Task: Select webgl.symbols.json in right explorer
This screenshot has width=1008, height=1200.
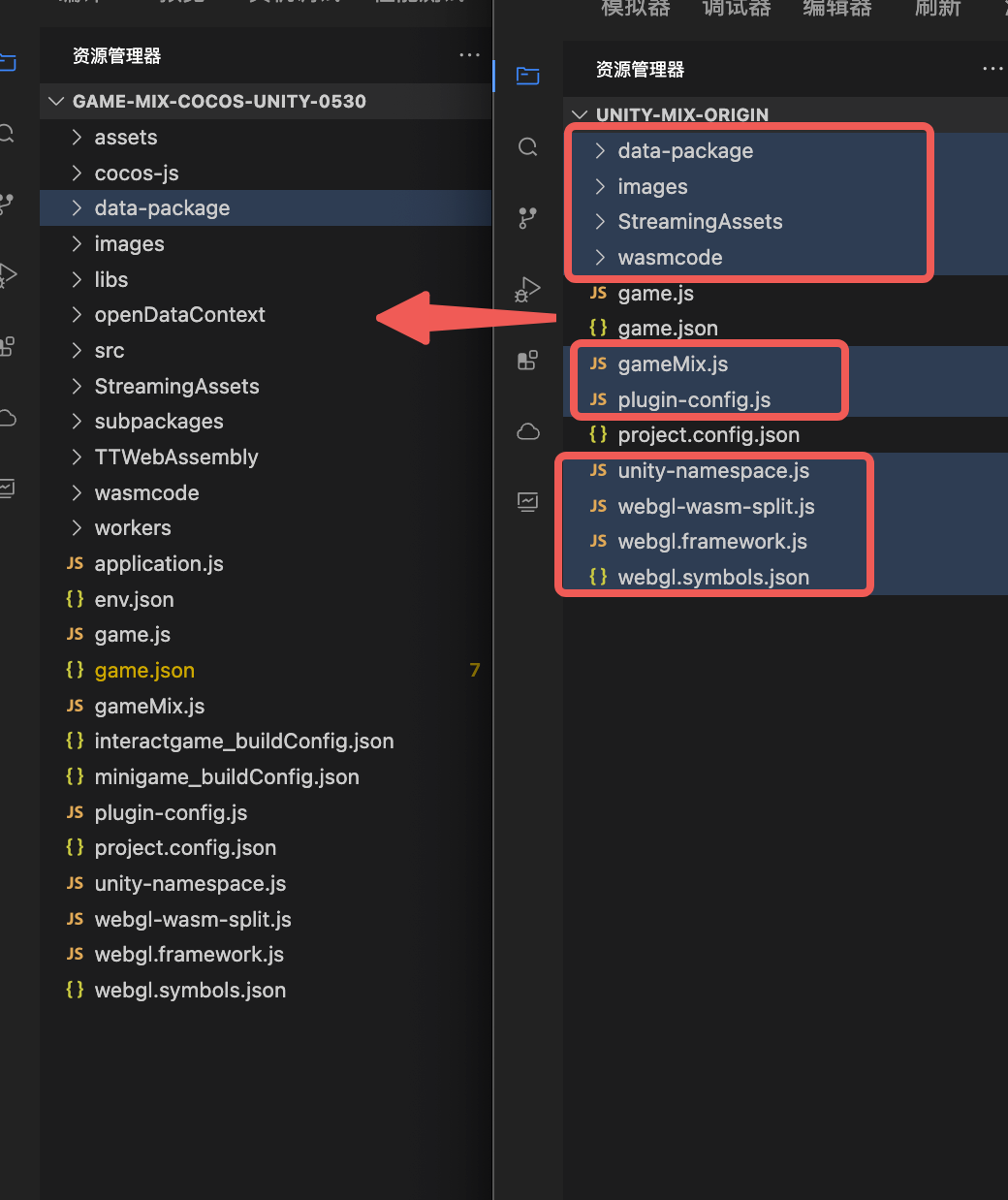Action: click(712, 578)
